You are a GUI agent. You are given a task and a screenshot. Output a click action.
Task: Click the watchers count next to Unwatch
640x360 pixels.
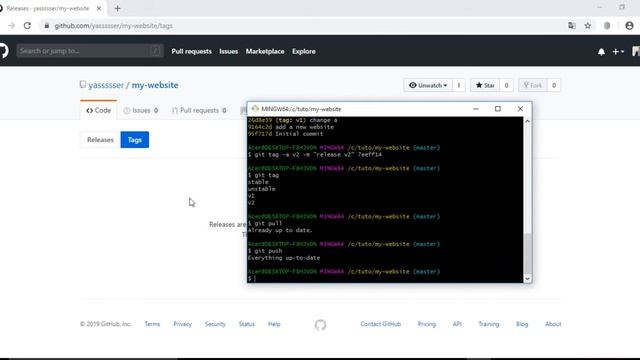(x=459, y=85)
